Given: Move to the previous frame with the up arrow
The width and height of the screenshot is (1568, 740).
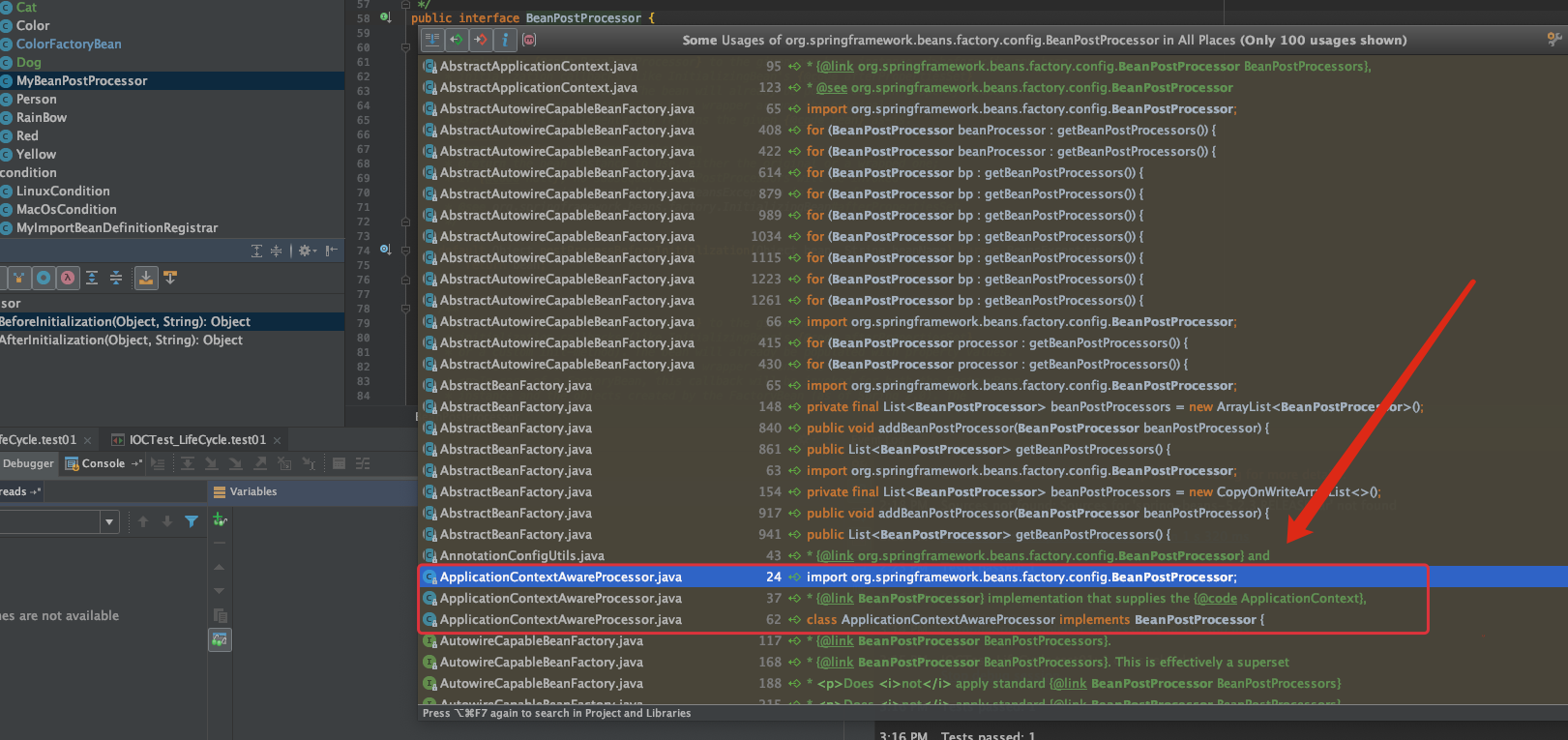Looking at the screenshot, I should pyautogui.click(x=143, y=521).
